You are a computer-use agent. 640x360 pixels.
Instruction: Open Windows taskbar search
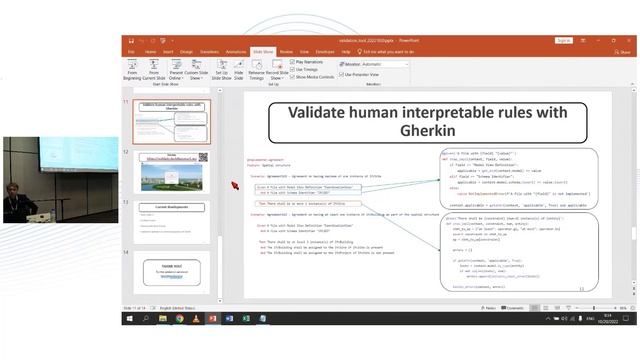point(146,318)
